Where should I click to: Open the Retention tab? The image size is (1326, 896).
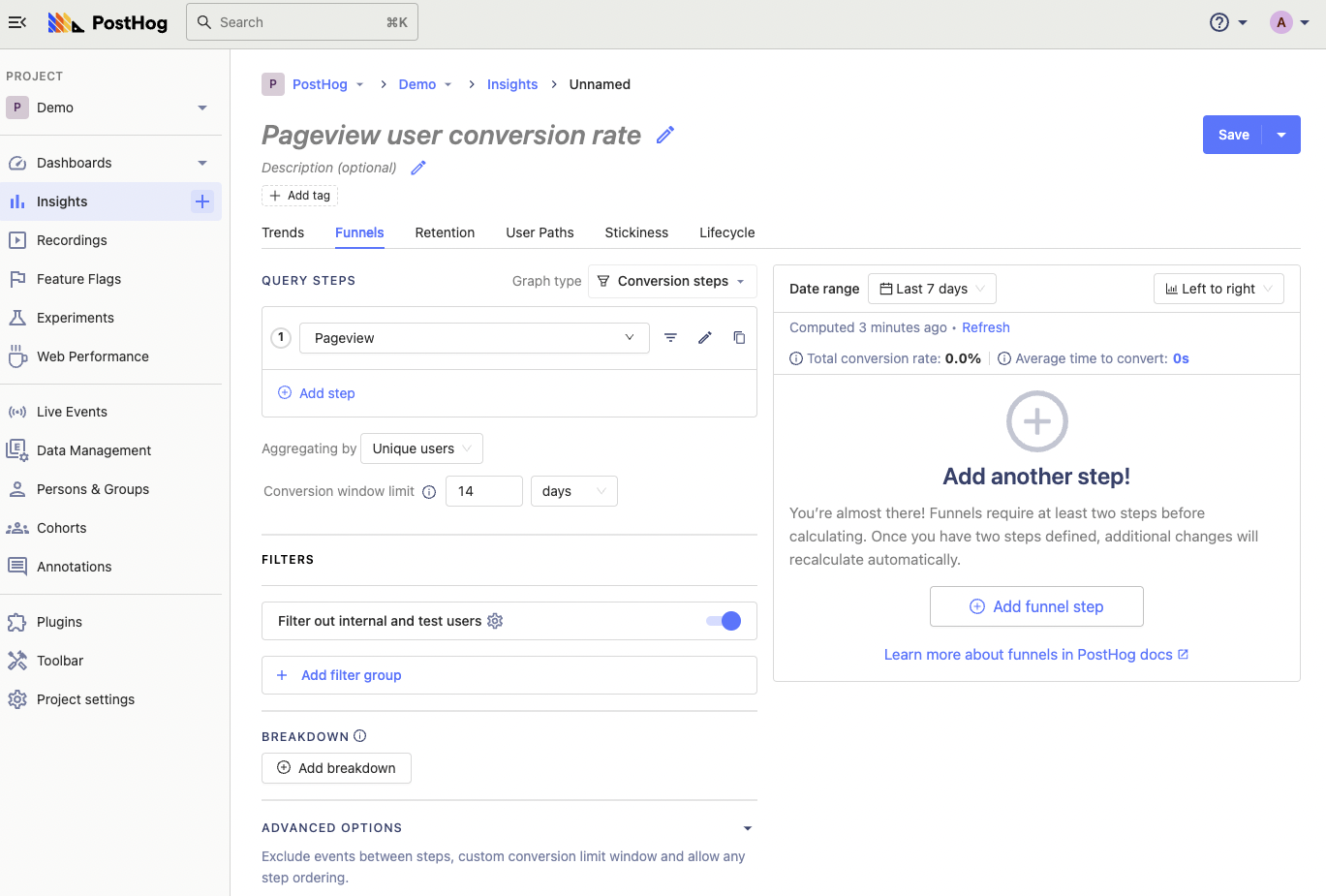pos(445,232)
